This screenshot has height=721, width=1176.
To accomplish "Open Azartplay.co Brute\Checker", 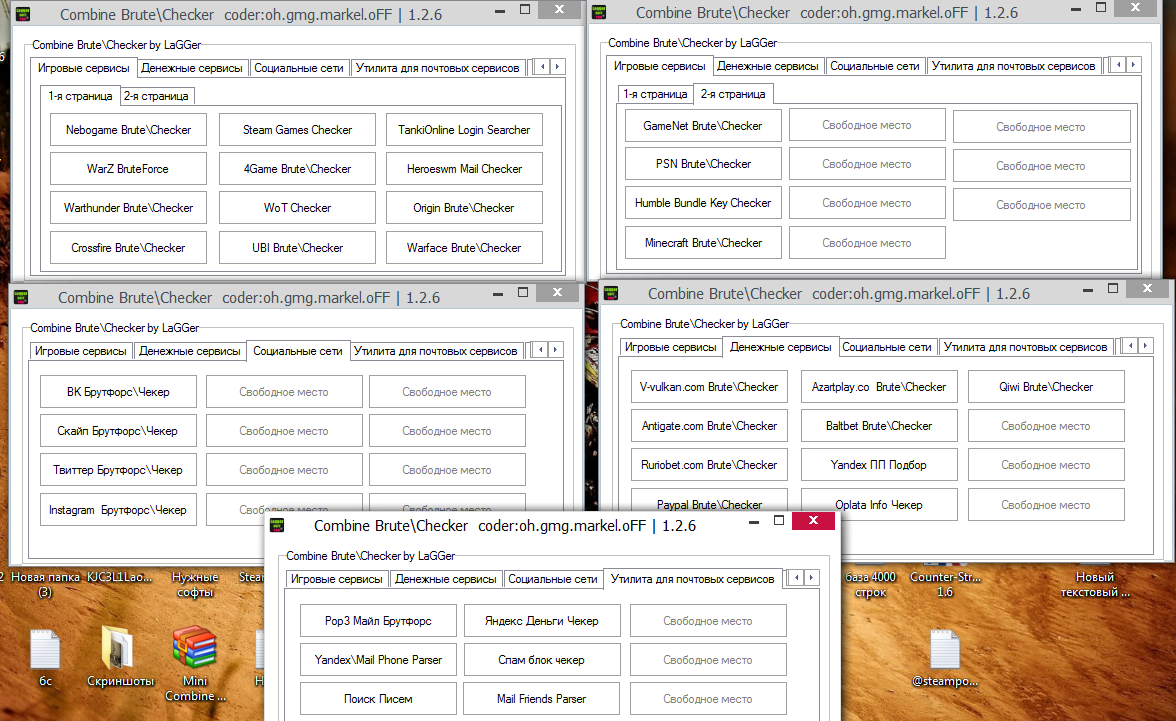I will [879, 387].
